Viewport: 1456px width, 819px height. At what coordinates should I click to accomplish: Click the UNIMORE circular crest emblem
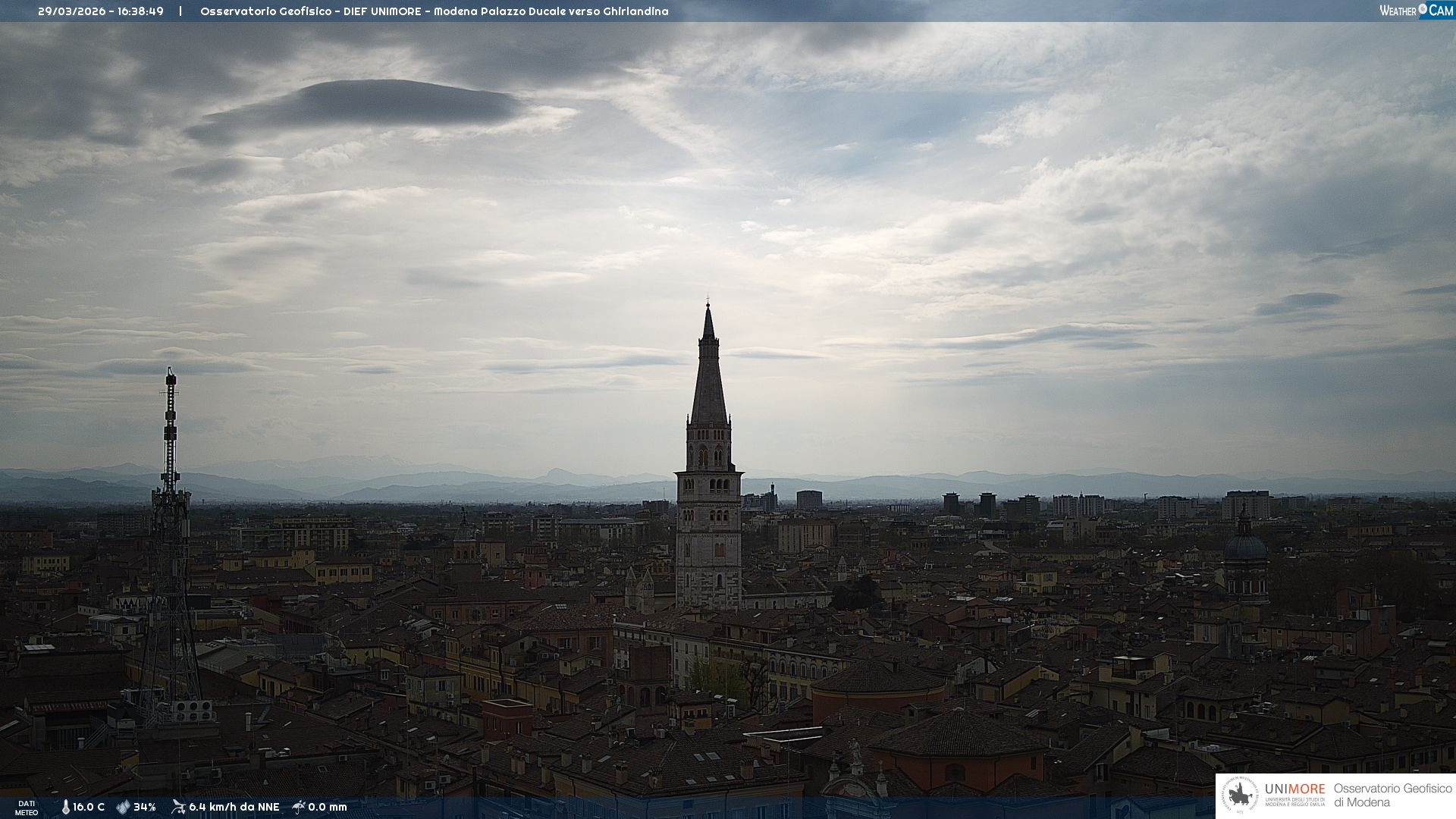coord(1240,795)
